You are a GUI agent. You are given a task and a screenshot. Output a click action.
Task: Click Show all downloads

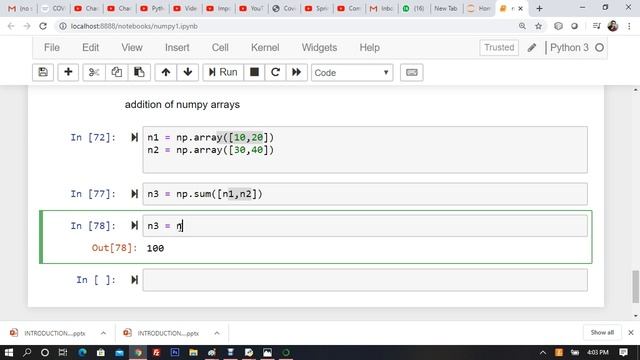pyautogui.click(x=602, y=333)
